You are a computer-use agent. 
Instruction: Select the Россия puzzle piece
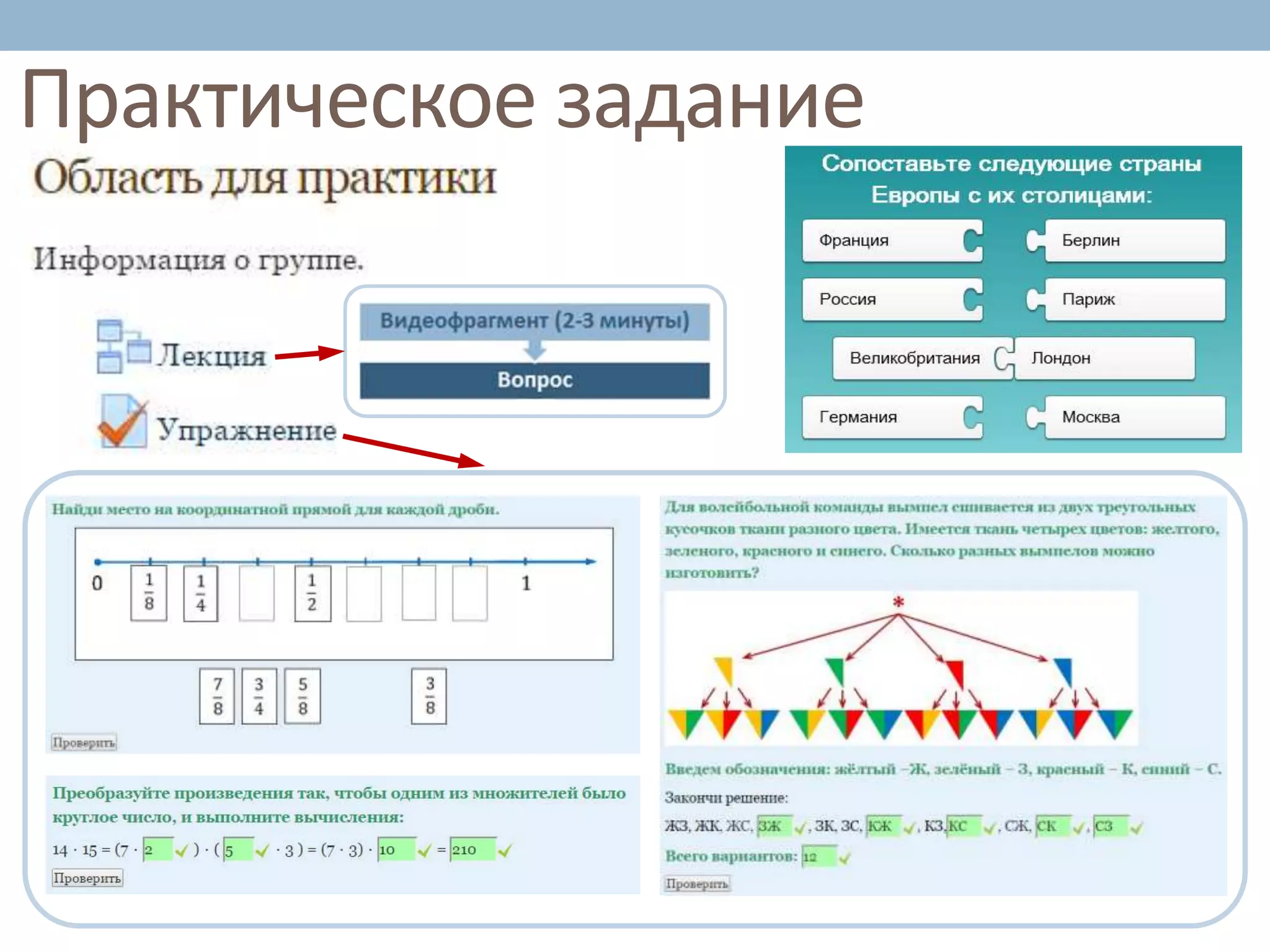coord(892,299)
